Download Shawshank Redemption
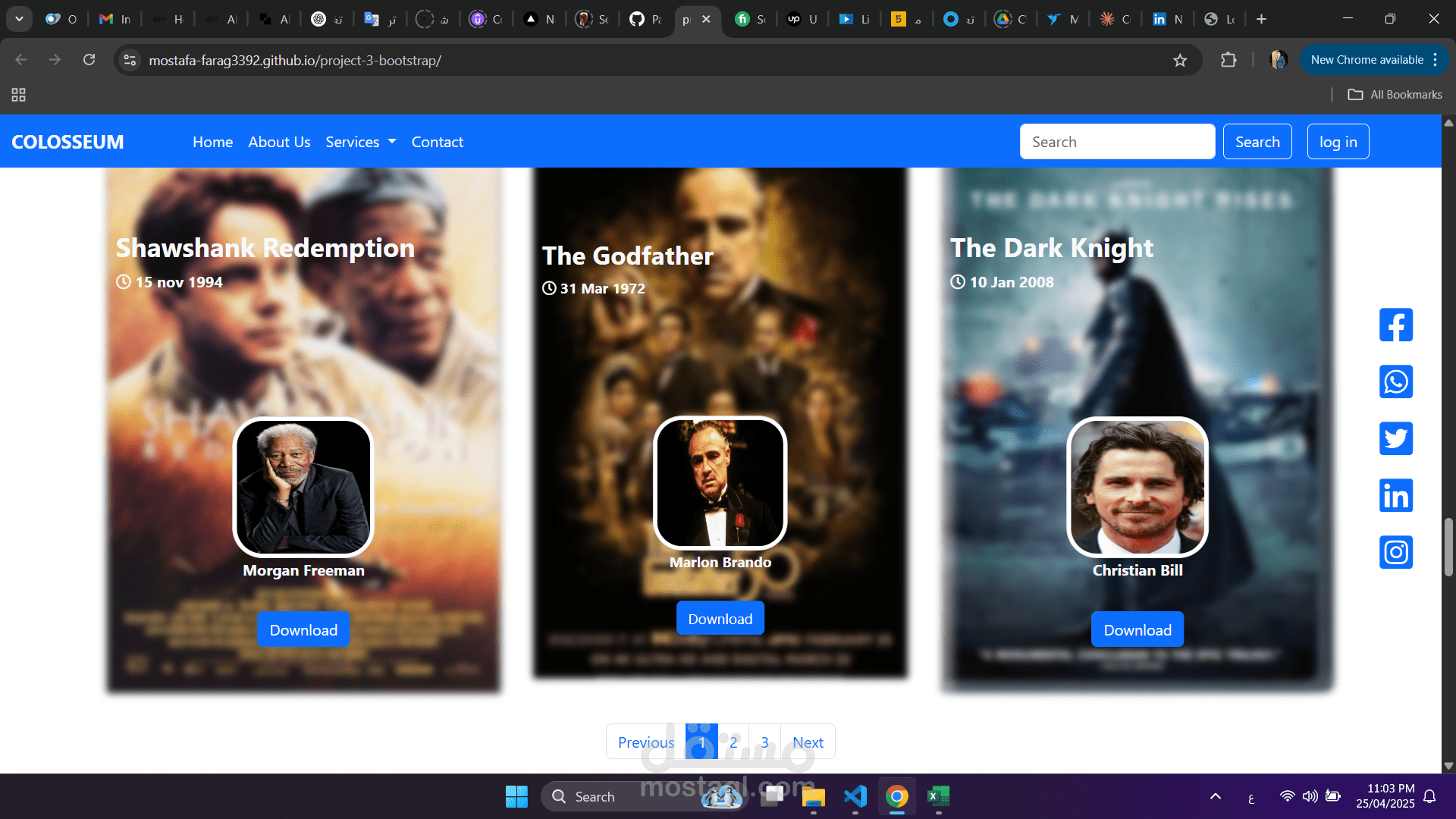1456x819 pixels. pos(303,629)
